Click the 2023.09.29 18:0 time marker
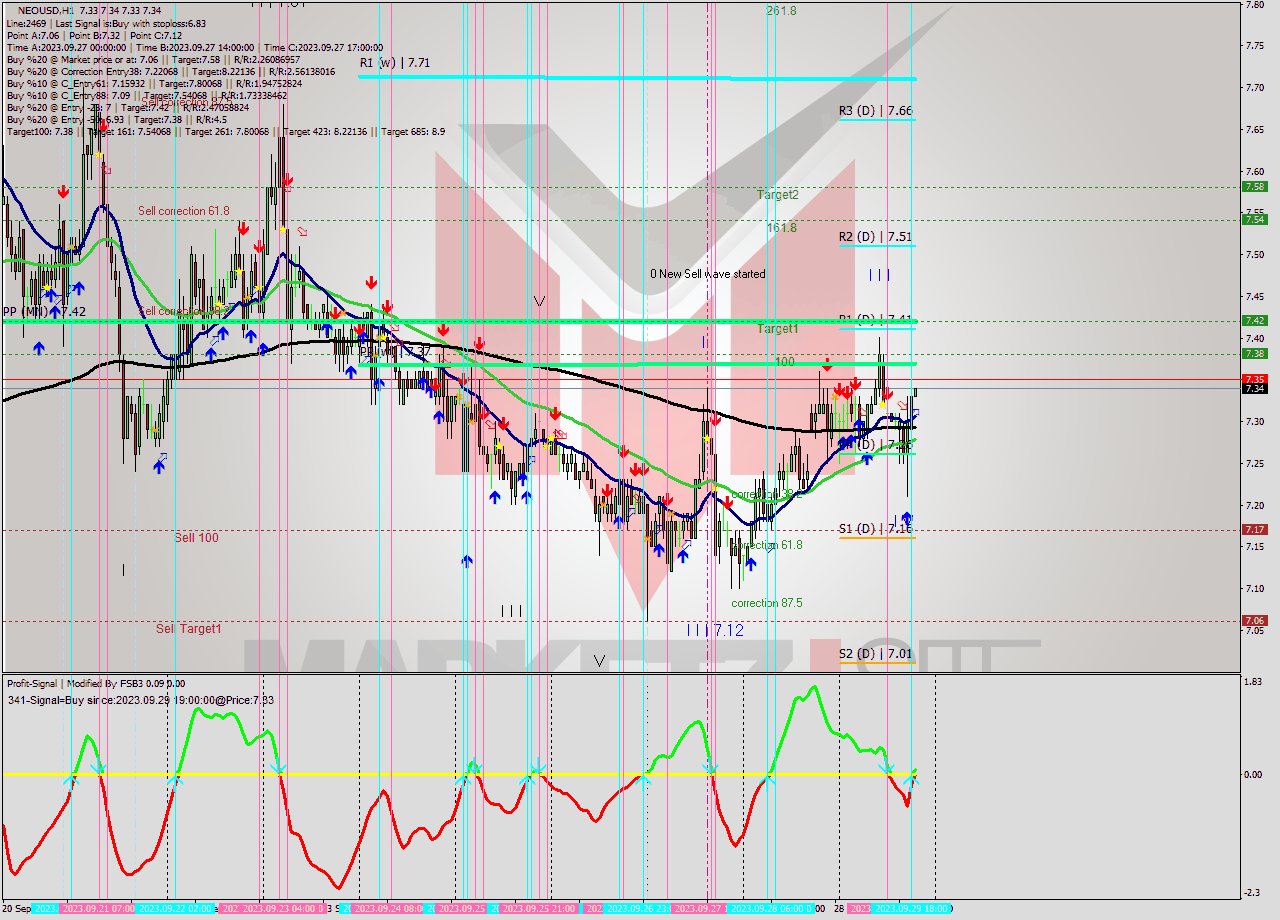The height and width of the screenshot is (920, 1280). pos(913,909)
